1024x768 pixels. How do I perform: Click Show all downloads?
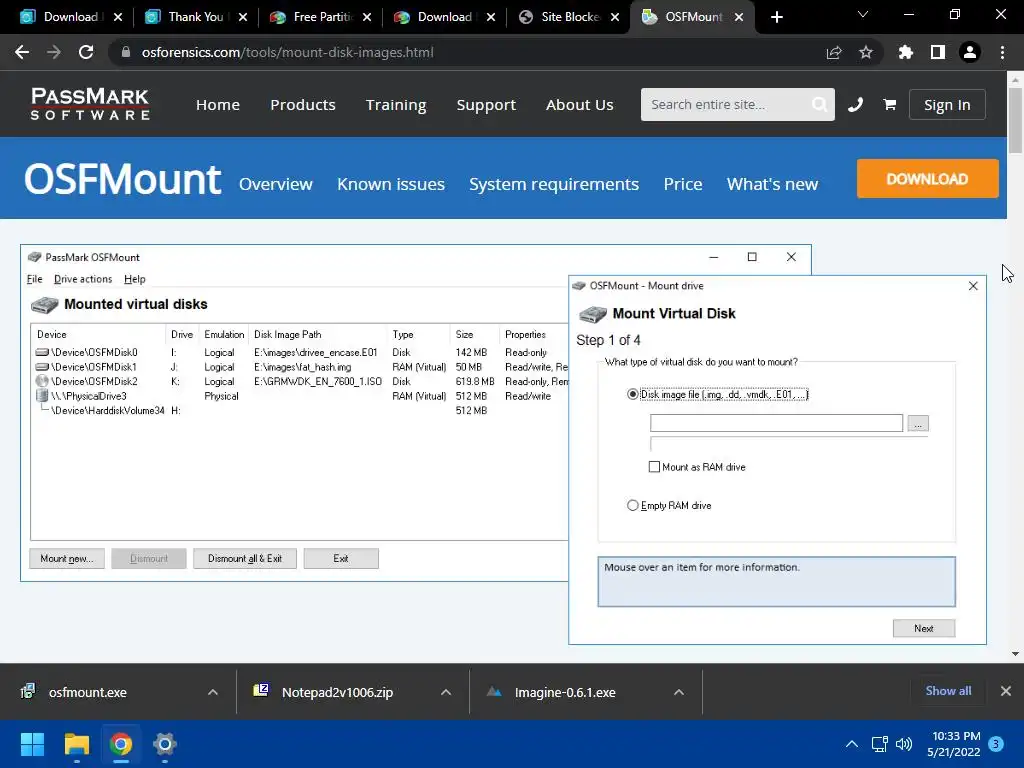coord(948,691)
